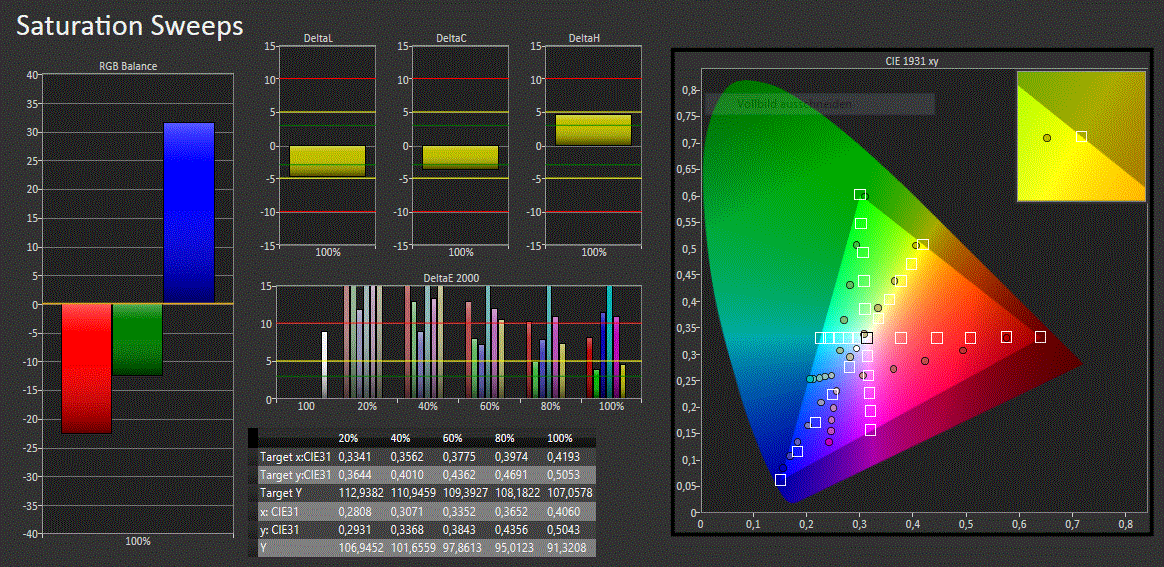
Task: Click the blue bar in RGB Balance
Action: (189, 212)
